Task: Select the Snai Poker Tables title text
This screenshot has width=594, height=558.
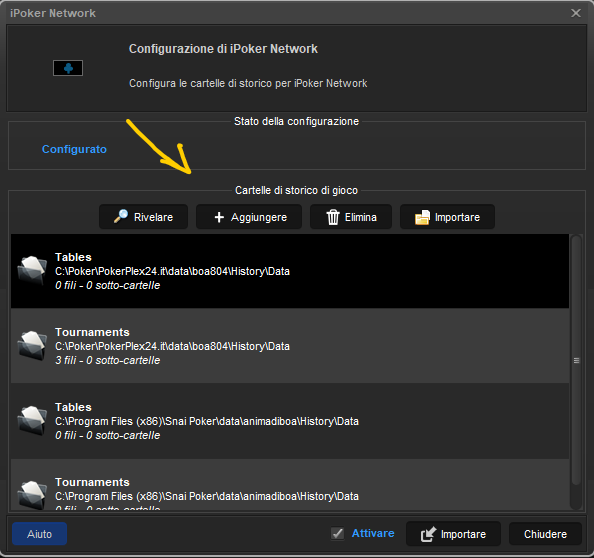Action: point(73,407)
